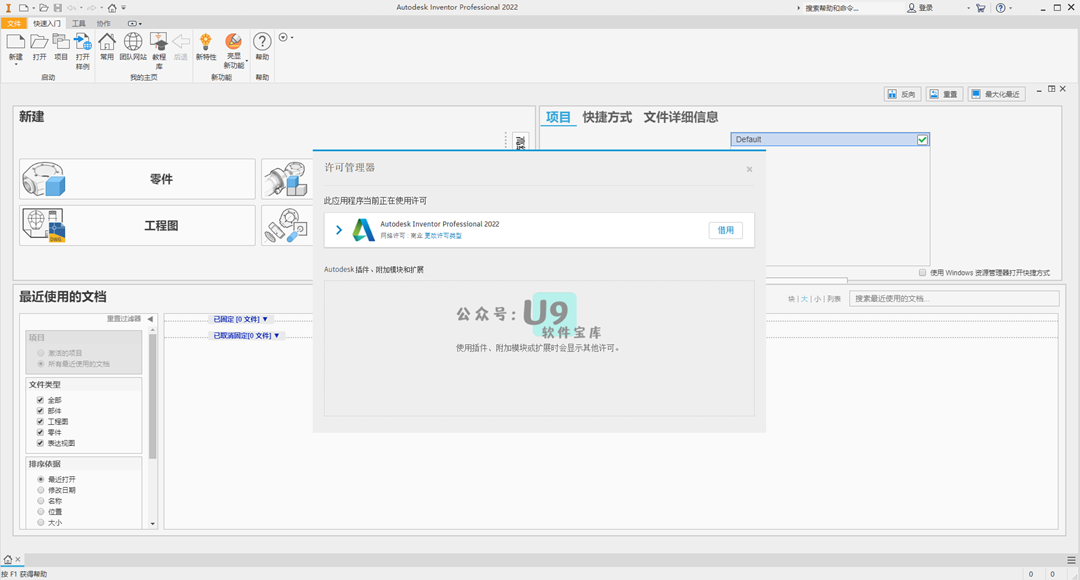
Task: Open 团队网站 (Team Web) globe icon
Action: point(133,42)
